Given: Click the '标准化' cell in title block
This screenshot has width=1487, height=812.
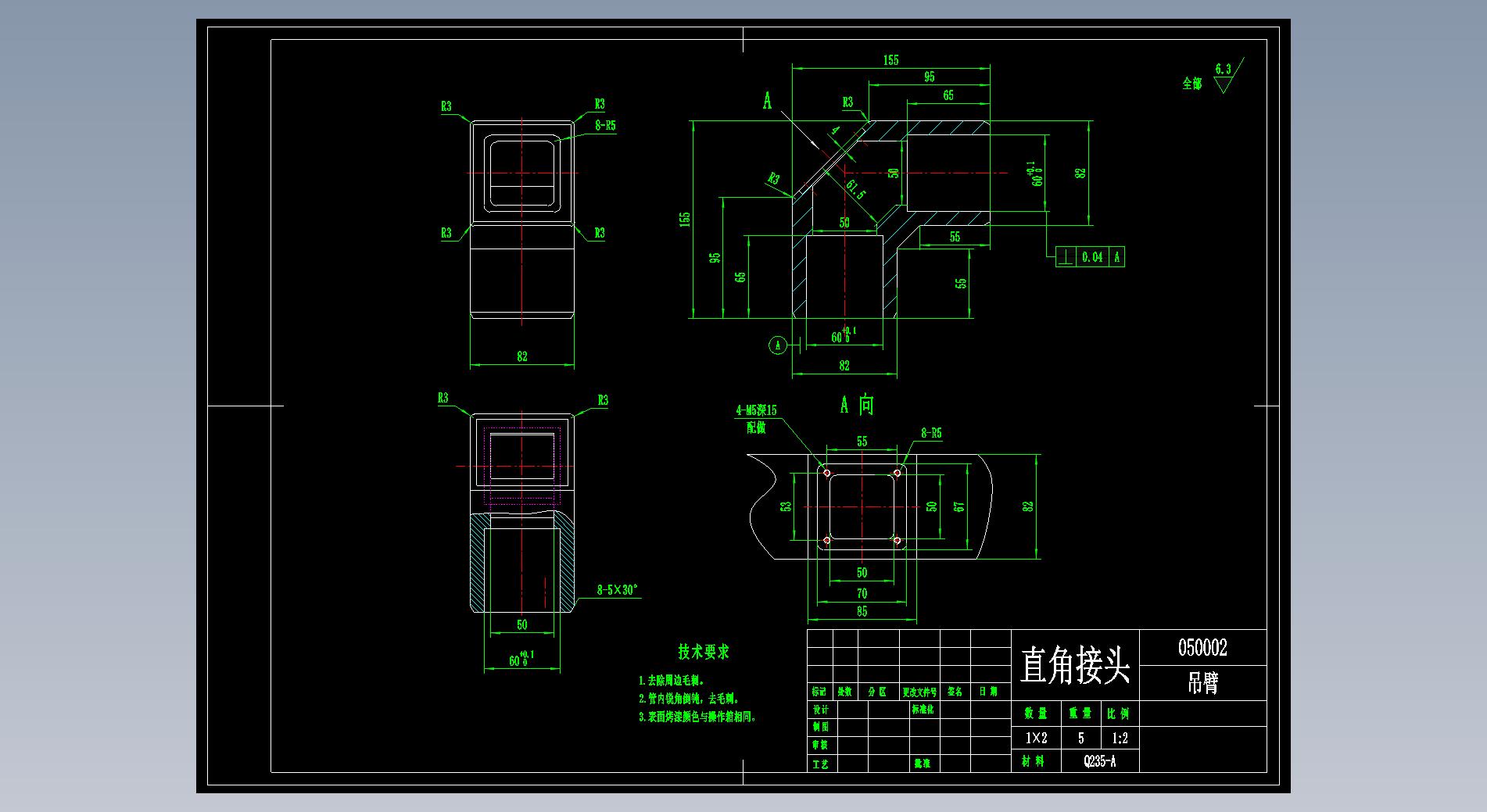Looking at the screenshot, I should [923, 710].
